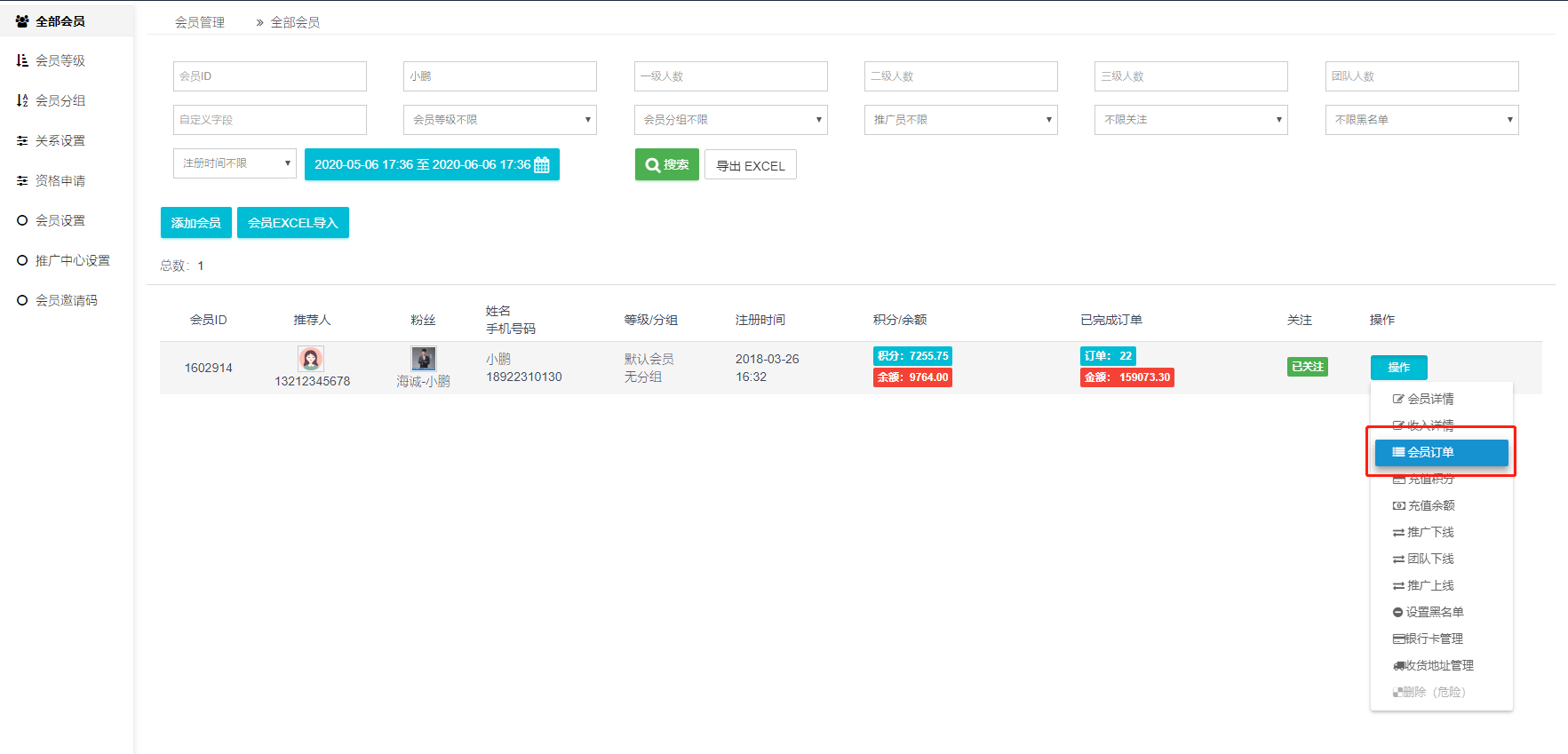Open the 小鹏 member name link
Viewport: 1568px width, 754px height.
pos(498,359)
